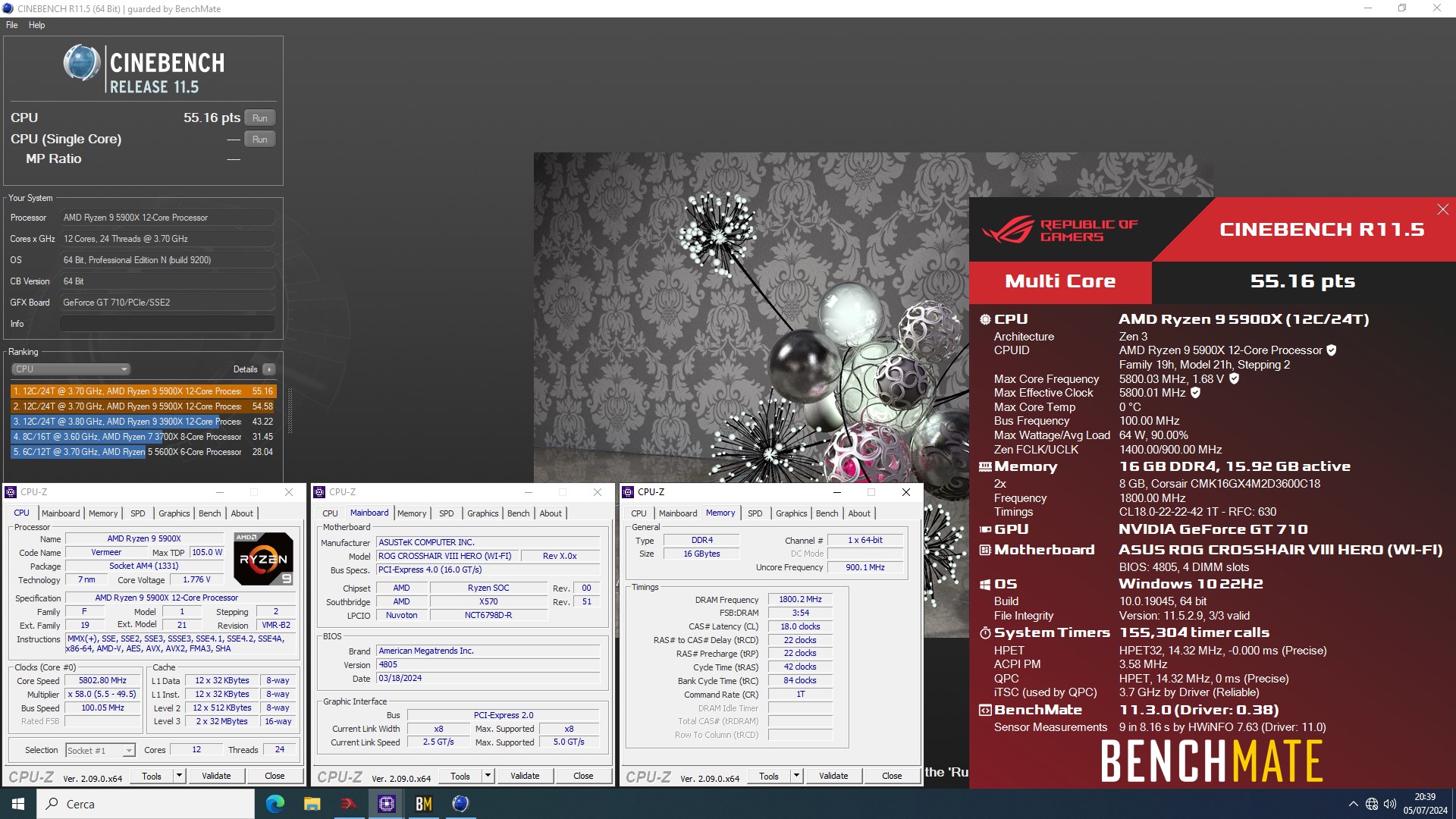This screenshot has width=1456, height=819.
Task: Expand ranking Details arrow
Action: (x=269, y=369)
